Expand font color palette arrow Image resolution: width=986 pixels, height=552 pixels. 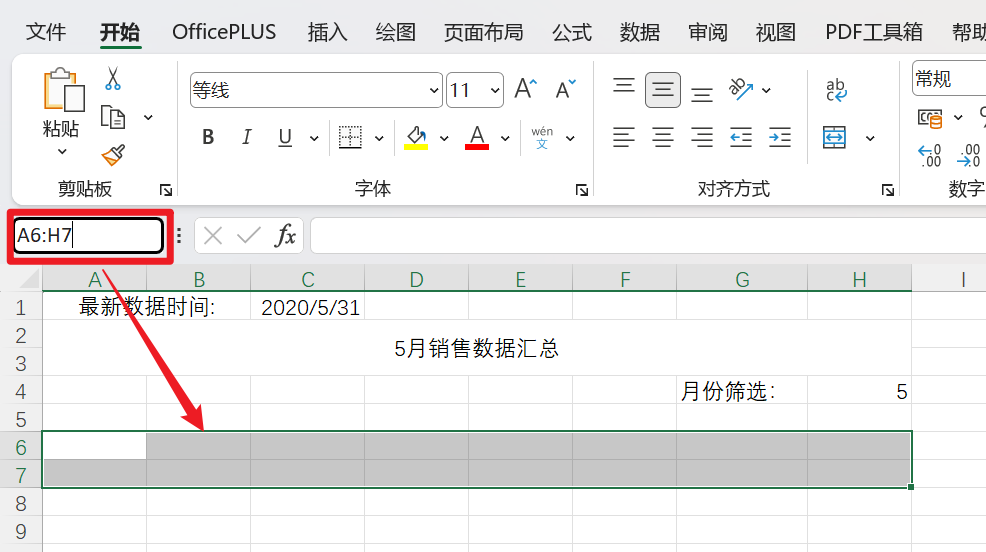pos(505,138)
